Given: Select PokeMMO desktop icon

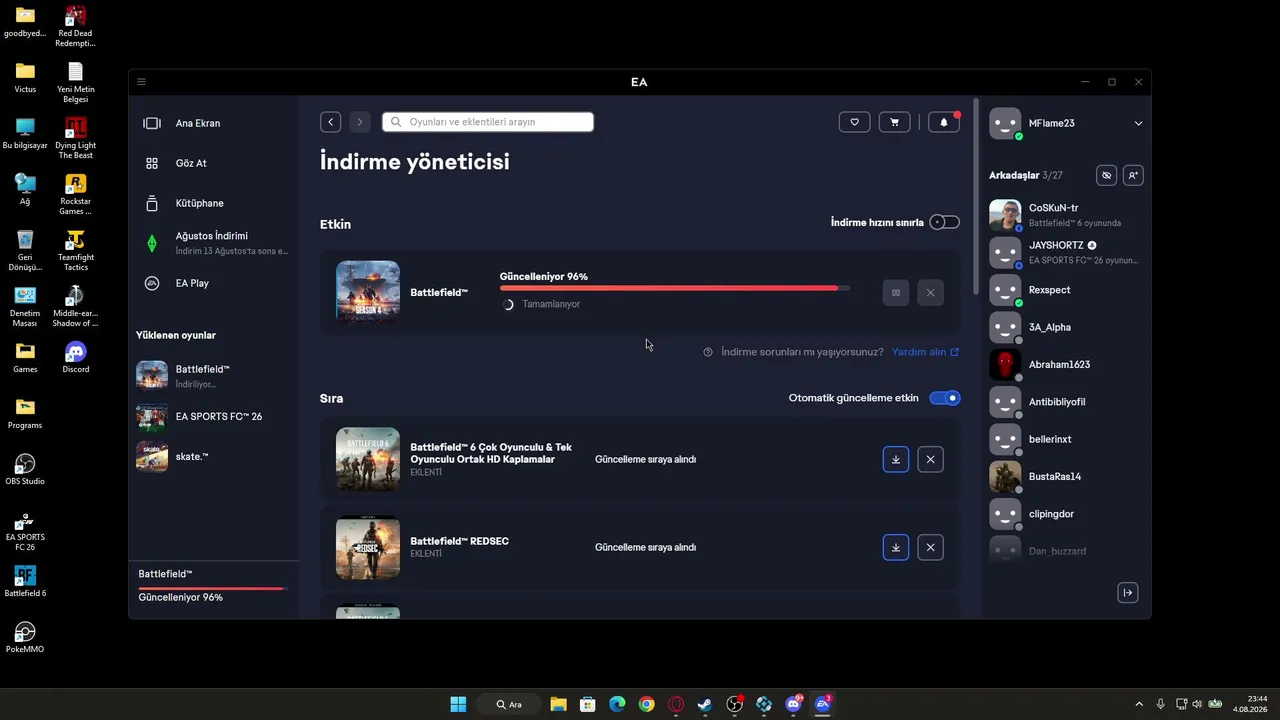Looking at the screenshot, I should (x=25, y=637).
